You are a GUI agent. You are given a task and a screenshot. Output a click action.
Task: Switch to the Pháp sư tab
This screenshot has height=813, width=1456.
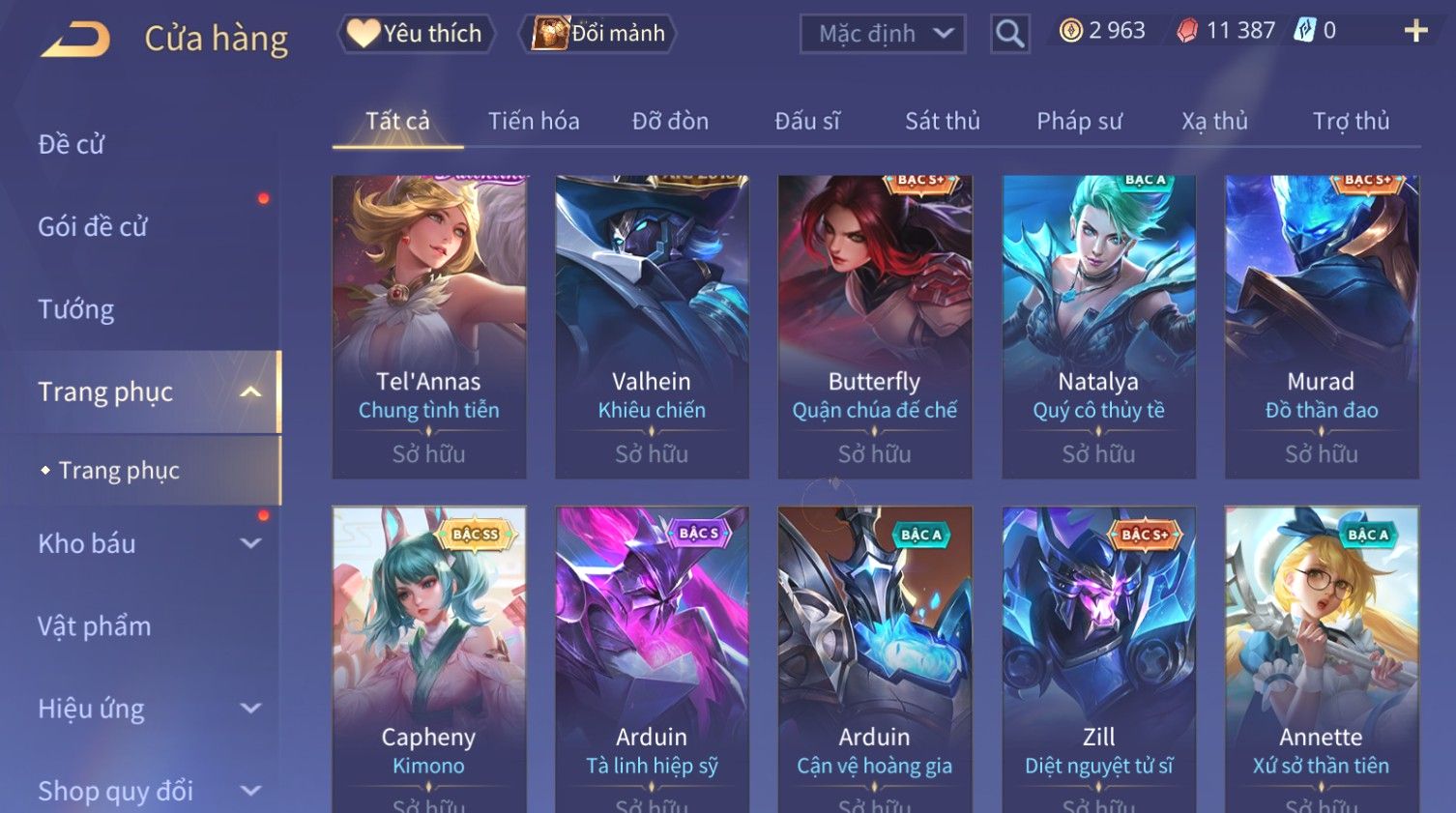1079,121
